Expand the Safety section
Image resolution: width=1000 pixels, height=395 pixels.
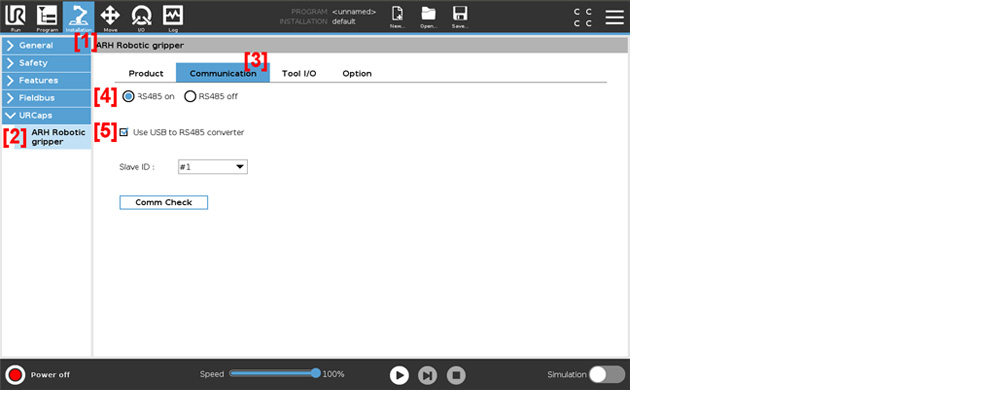pos(46,63)
